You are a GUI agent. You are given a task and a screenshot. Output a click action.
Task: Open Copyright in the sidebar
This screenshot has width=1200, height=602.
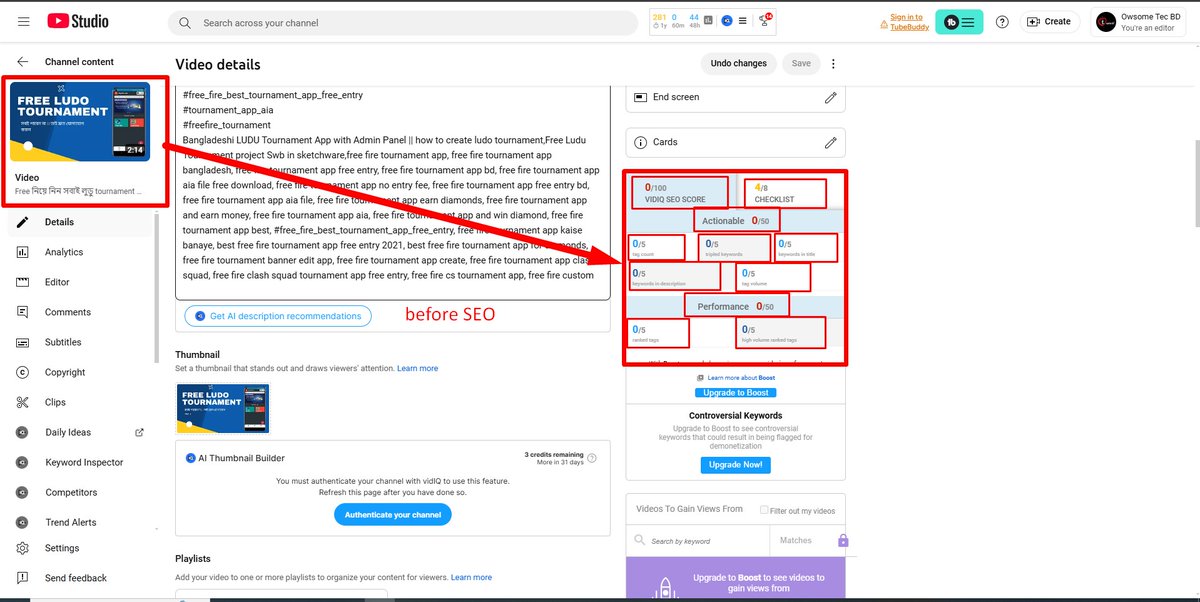(x=78, y=372)
